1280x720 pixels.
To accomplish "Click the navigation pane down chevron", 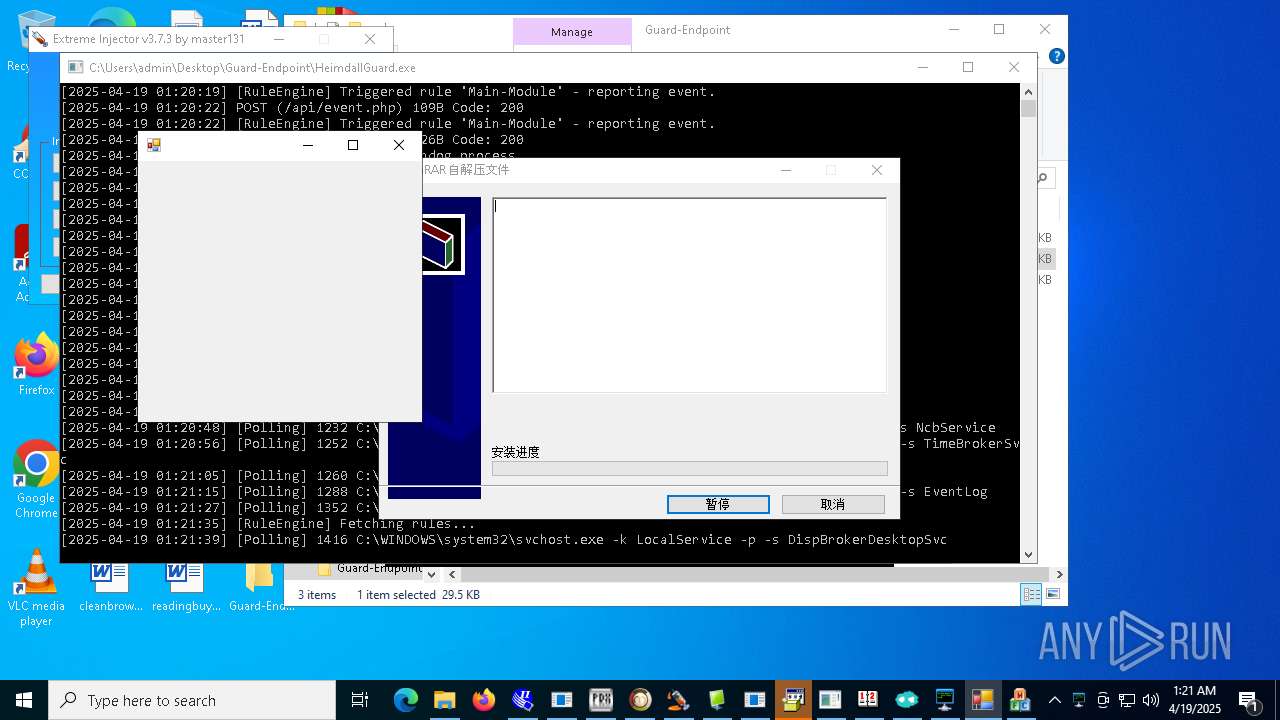I will pyautogui.click(x=431, y=574).
